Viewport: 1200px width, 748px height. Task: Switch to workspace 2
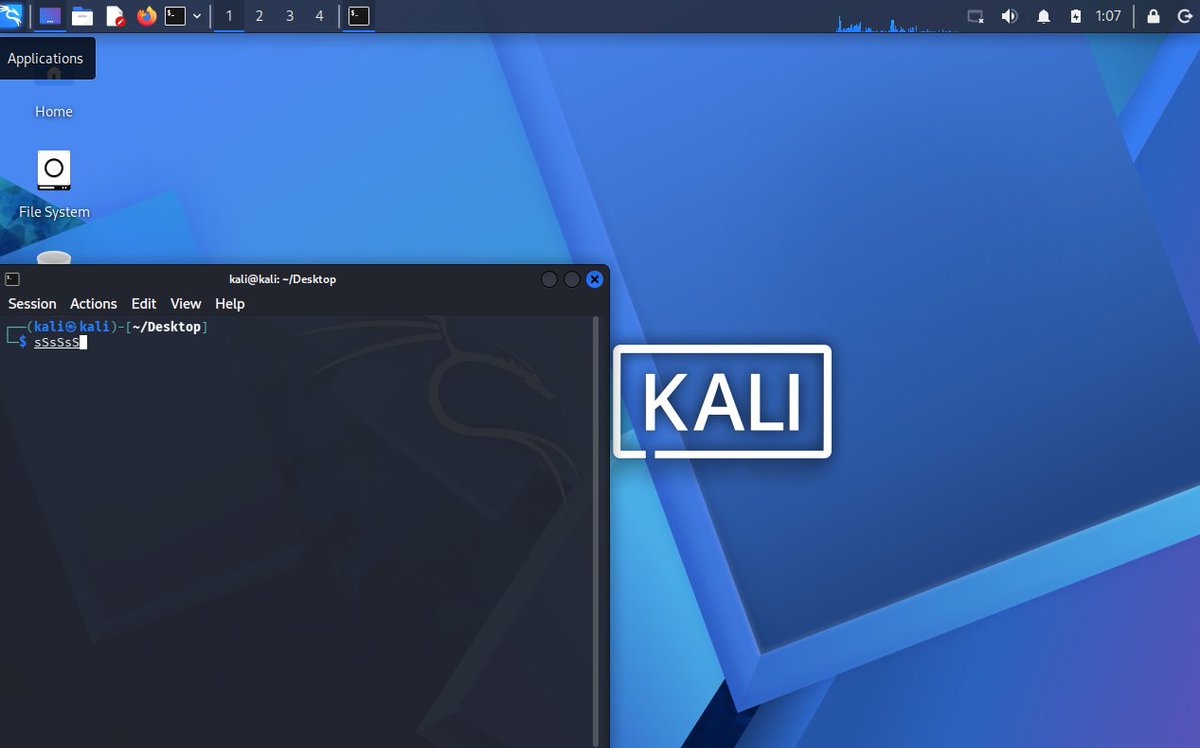click(259, 16)
